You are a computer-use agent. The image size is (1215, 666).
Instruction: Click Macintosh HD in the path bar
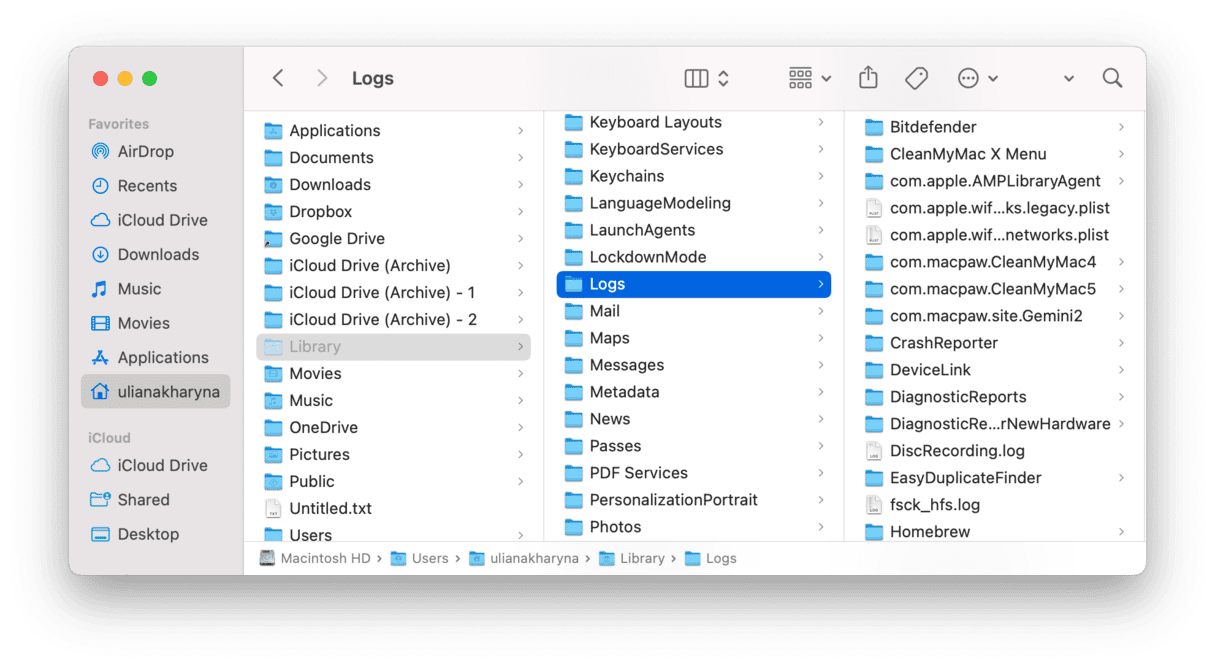pos(315,559)
